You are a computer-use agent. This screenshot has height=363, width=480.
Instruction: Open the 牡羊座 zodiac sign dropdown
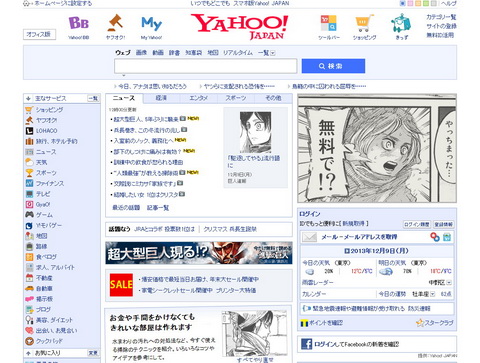[433, 294]
